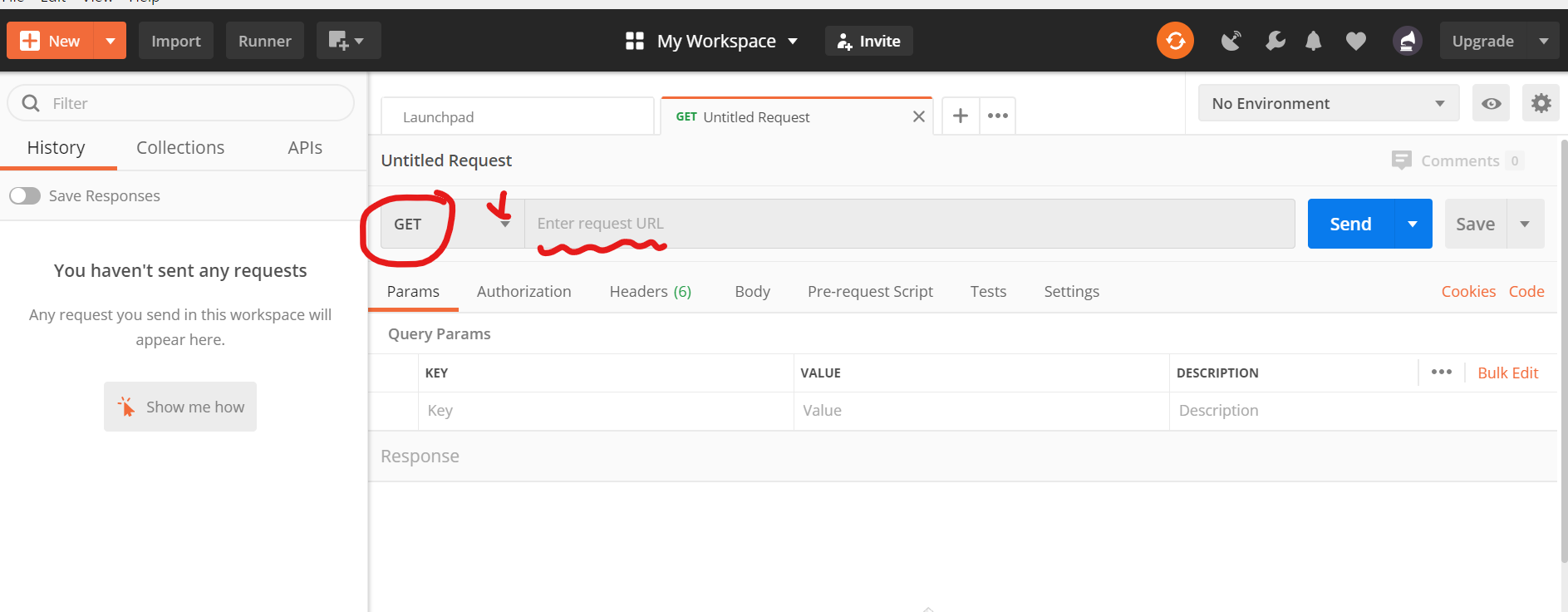Screen dimensions: 1568x612
Task: Switch to History tab
Action: pyautogui.click(x=57, y=148)
